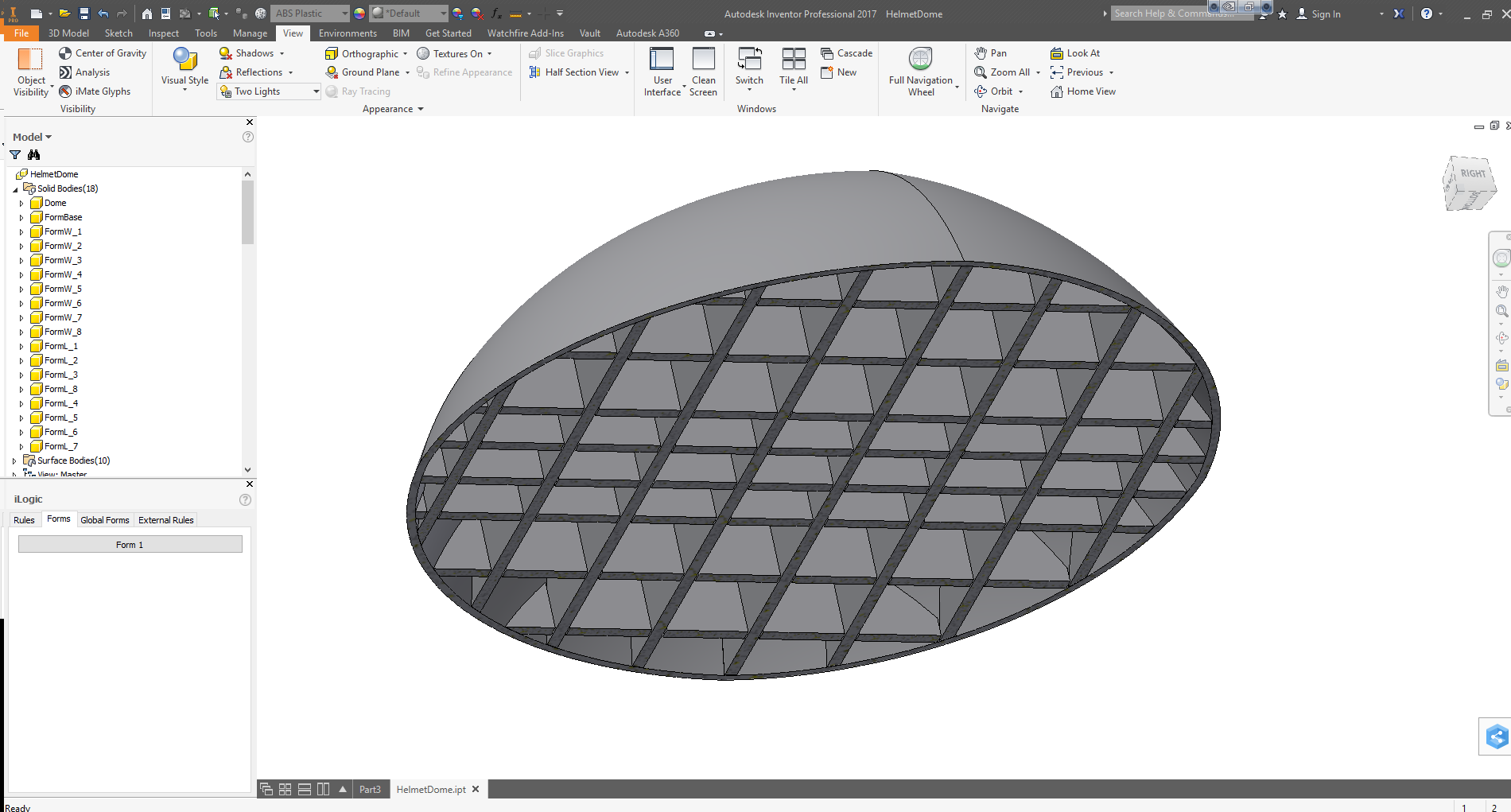This screenshot has height=812, width=1511.
Task: Tile All open windows
Action: pyautogui.click(x=794, y=68)
